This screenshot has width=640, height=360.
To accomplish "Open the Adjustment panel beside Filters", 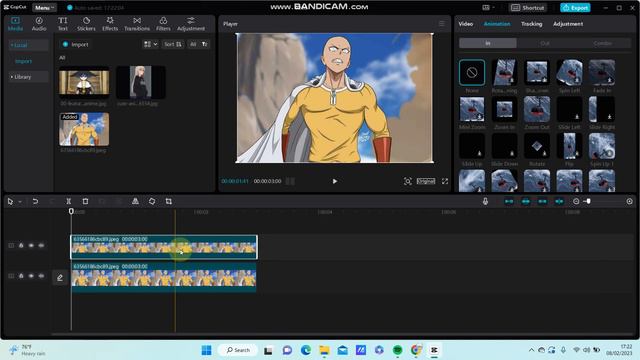I will 191,24.
